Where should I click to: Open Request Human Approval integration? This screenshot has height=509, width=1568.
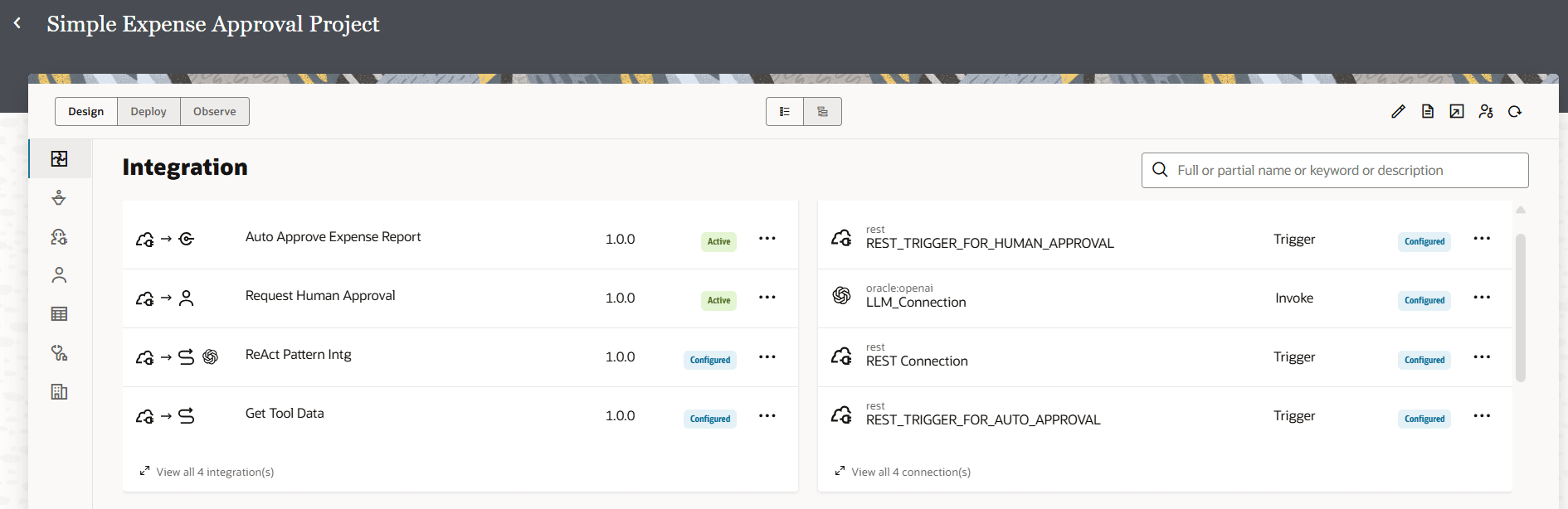(x=320, y=296)
